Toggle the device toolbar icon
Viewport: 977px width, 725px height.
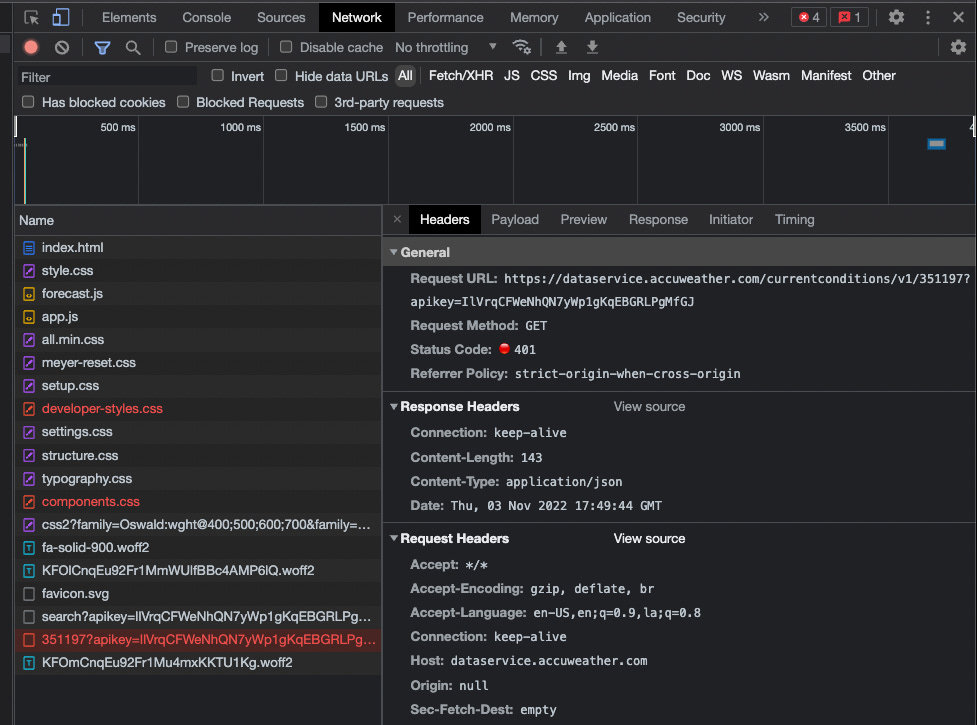(60, 17)
